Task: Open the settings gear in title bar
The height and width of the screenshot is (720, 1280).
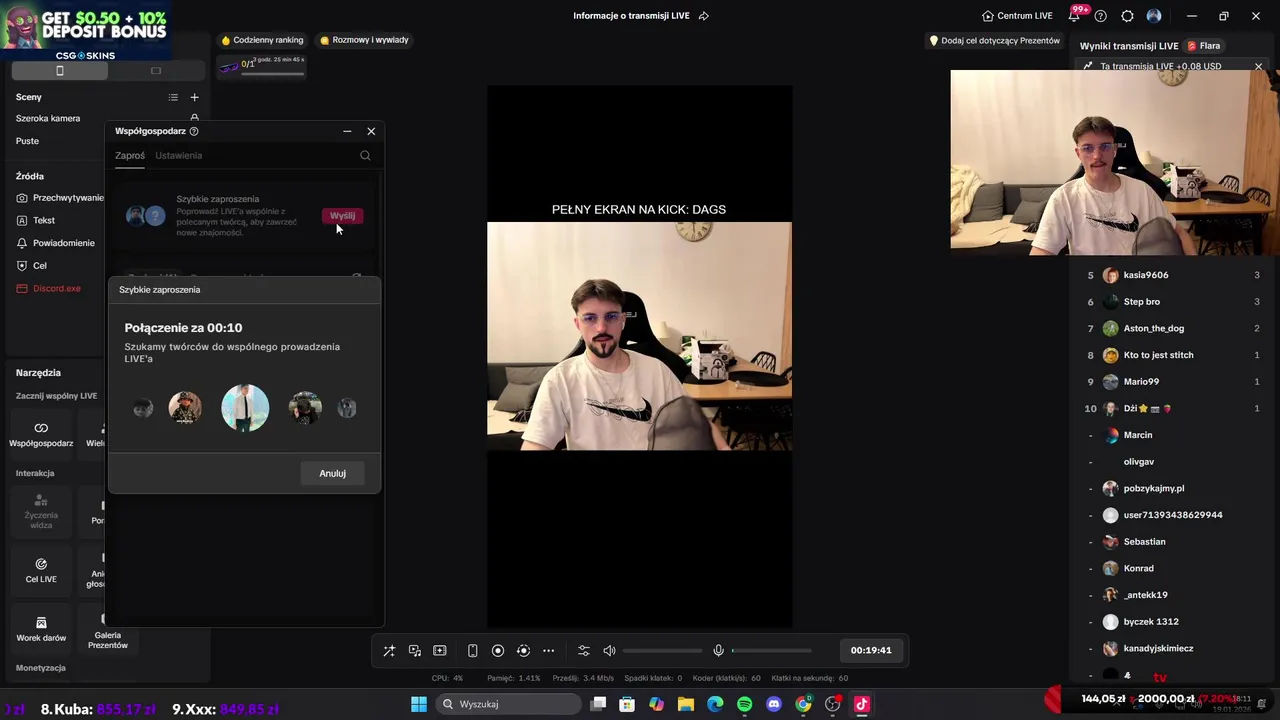Action: pos(1127,16)
